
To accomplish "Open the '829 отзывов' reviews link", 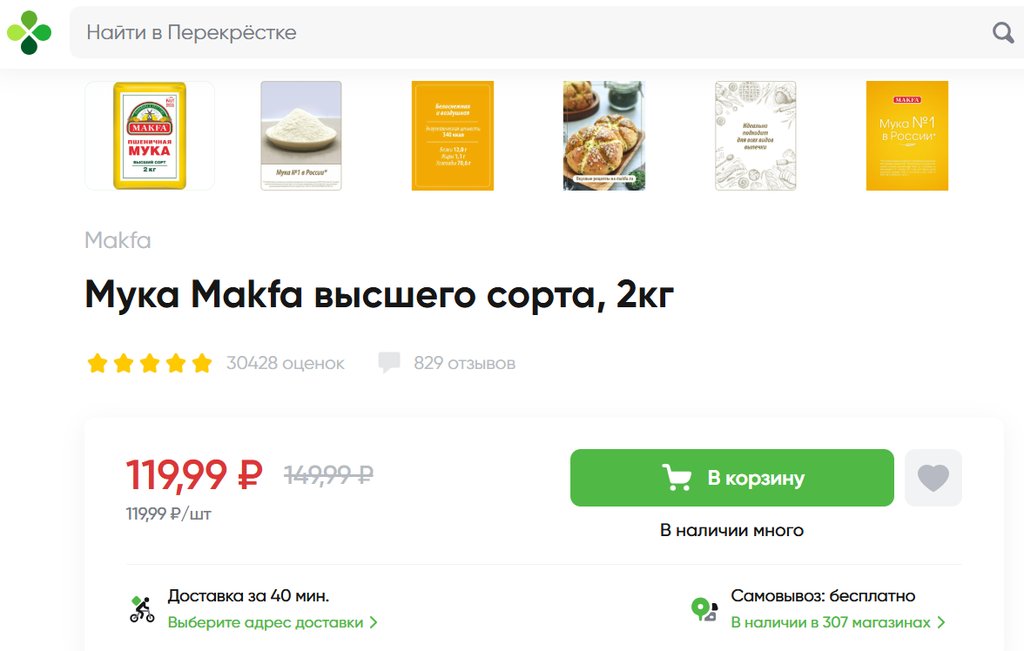I will [464, 363].
